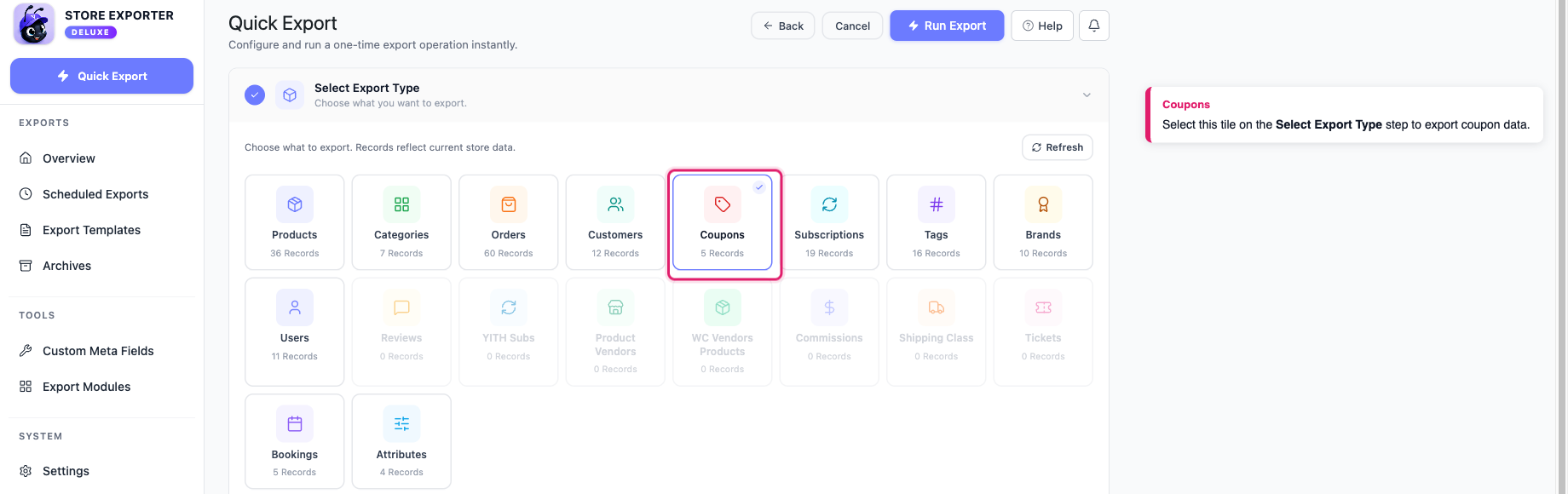Select the WC Vendors Products tile
The width and height of the screenshot is (1568, 494).
point(723,332)
